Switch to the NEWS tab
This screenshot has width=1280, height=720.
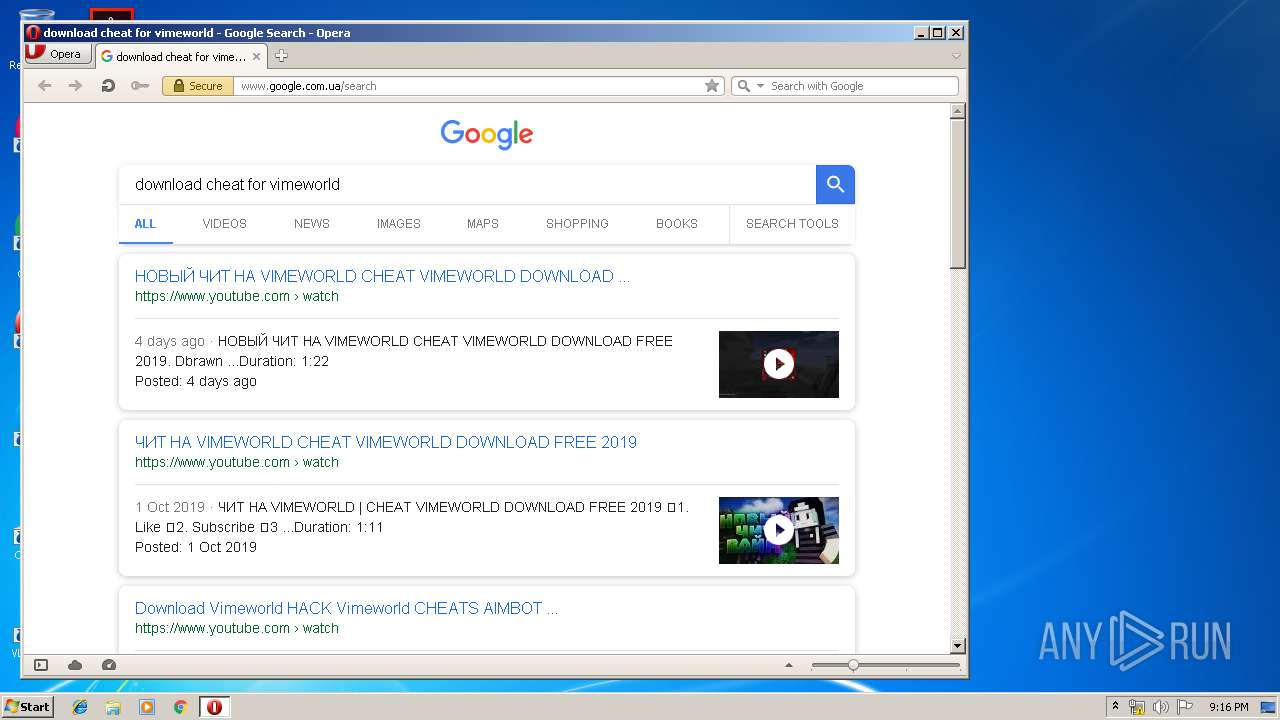[x=312, y=224]
